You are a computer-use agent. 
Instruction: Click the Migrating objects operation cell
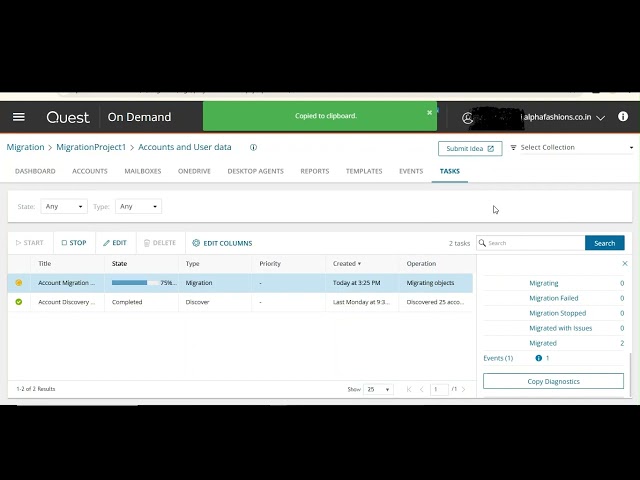point(430,283)
